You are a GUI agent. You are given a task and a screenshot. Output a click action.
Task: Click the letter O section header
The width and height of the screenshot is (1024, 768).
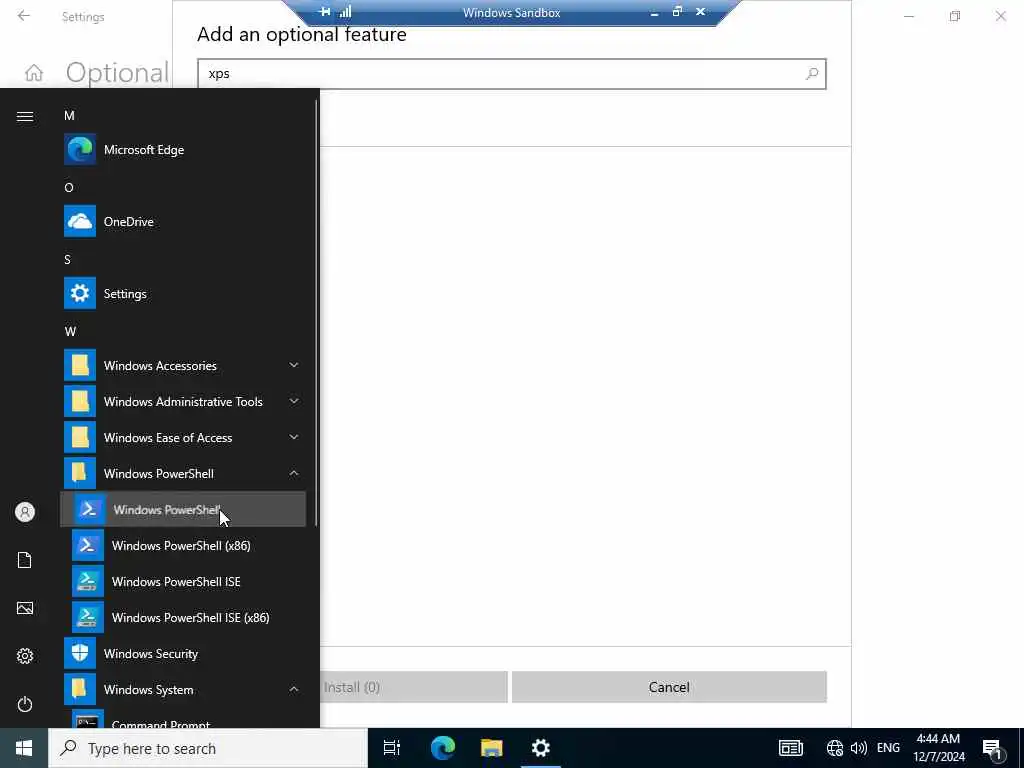coord(69,187)
